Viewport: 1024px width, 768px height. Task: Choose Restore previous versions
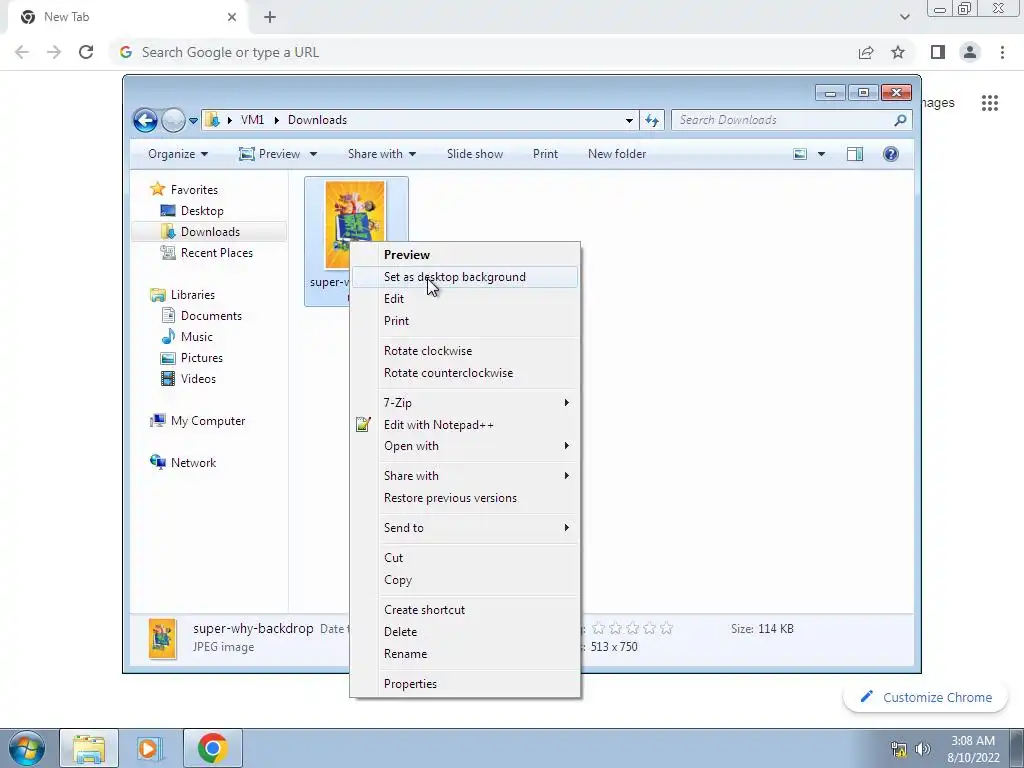465,498
